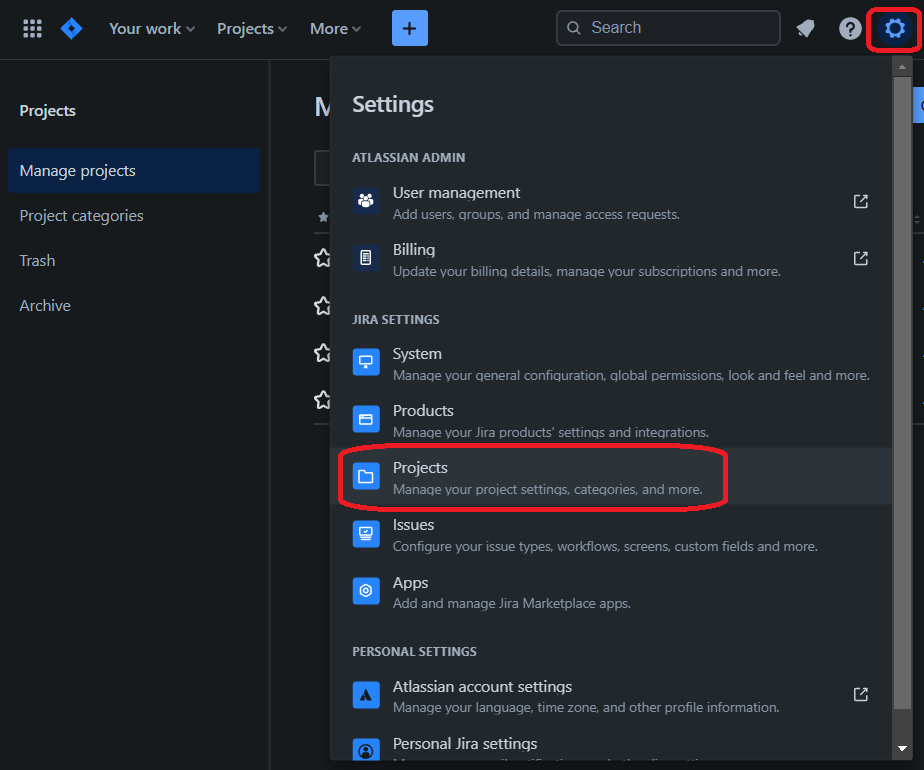924x770 pixels.
Task: Click the help question mark icon
Action: click(x=850, y=28)
